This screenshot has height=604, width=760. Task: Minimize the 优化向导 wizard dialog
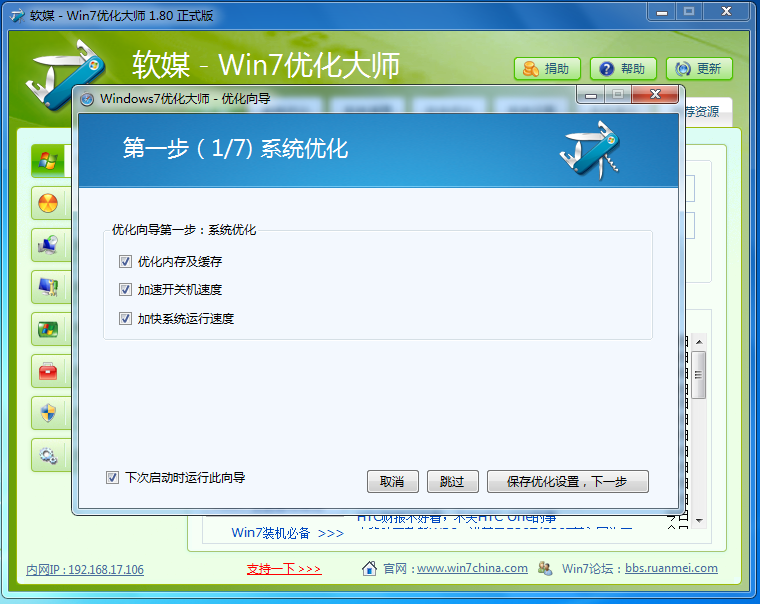[591, 95]
